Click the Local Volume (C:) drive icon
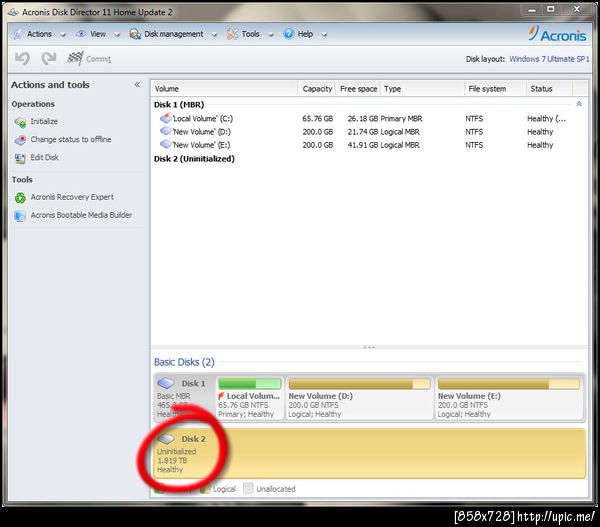Image resolution: width=600 pixels, height=527 pixels. (x=166, y=118)
